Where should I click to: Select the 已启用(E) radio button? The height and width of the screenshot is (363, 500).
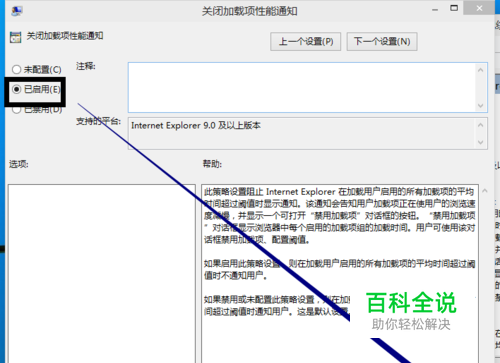click(16, 89)
